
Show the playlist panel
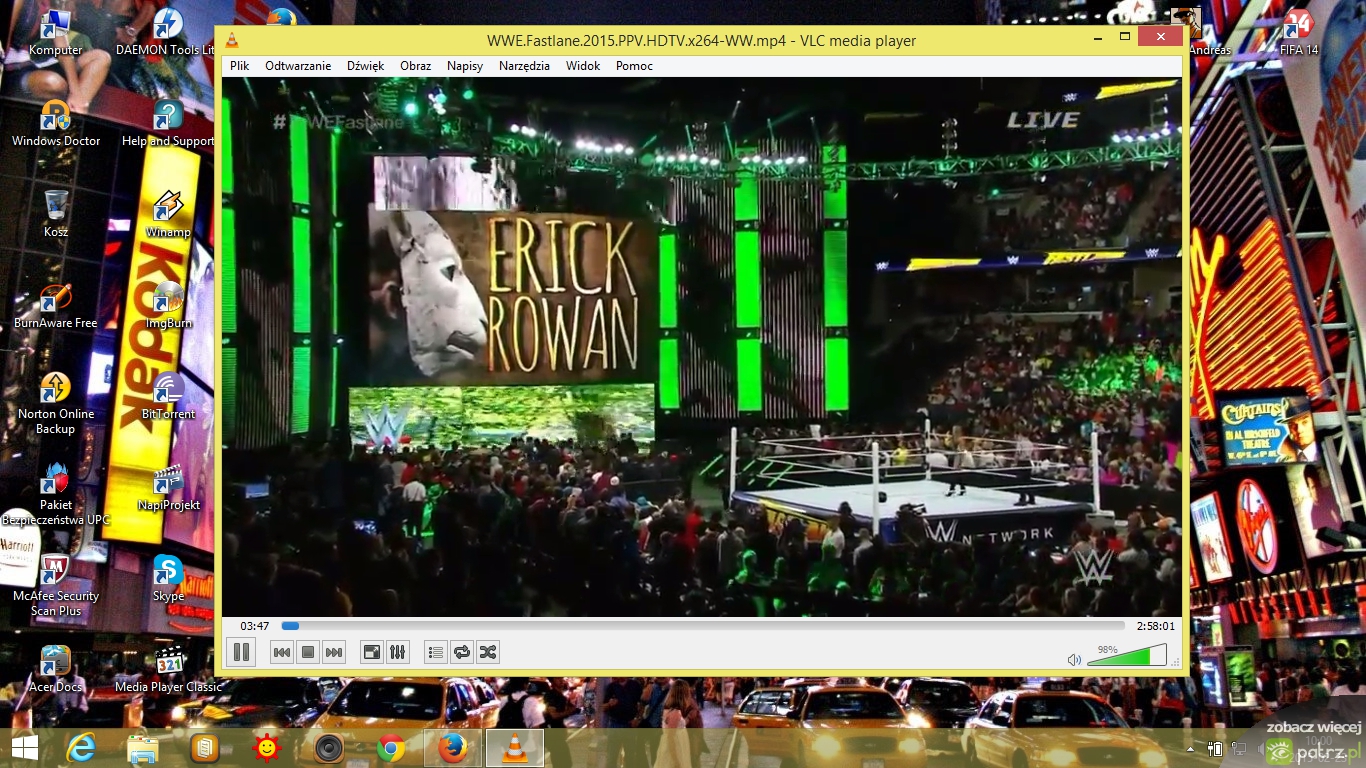435,652
